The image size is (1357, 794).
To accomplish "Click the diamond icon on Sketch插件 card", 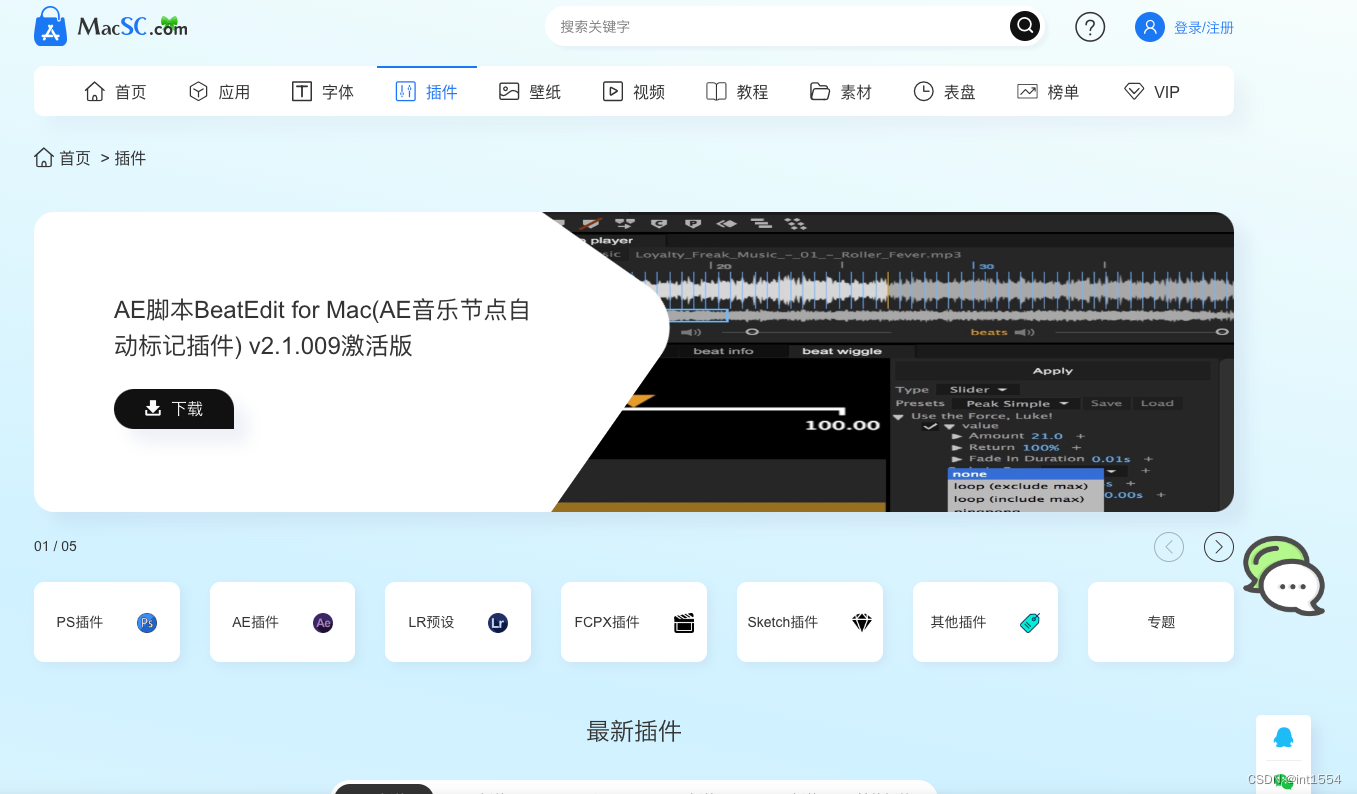I will [x=860, y=622].
